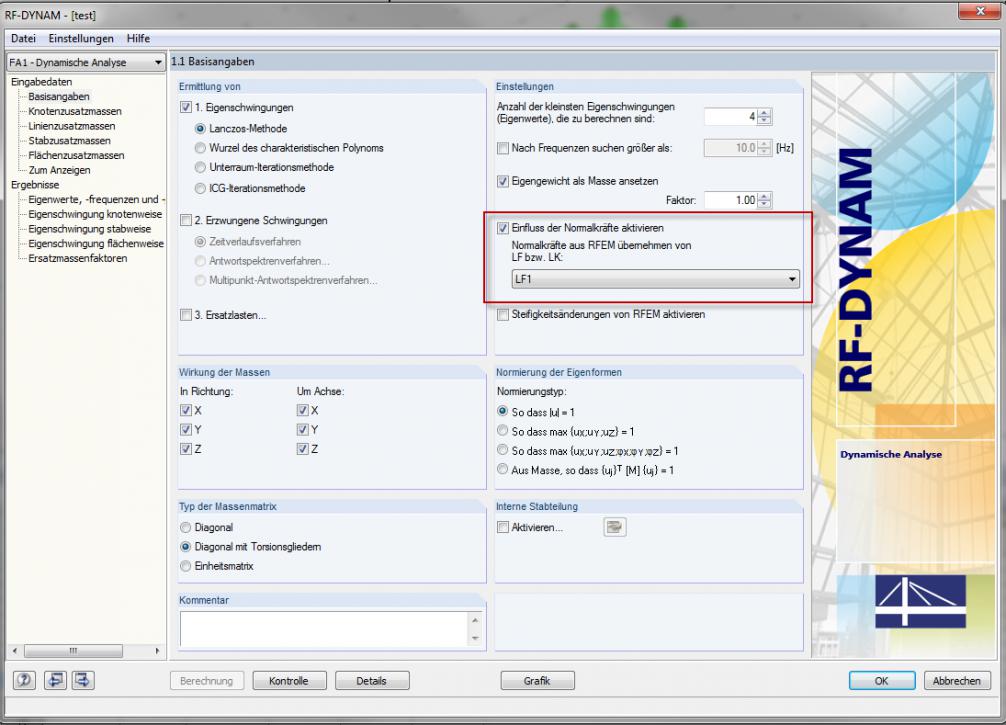This screenshot has width=1006, height=725.
Task: Select So dass max {ux;uy;uz} = 1
Action: coord(502,431)
